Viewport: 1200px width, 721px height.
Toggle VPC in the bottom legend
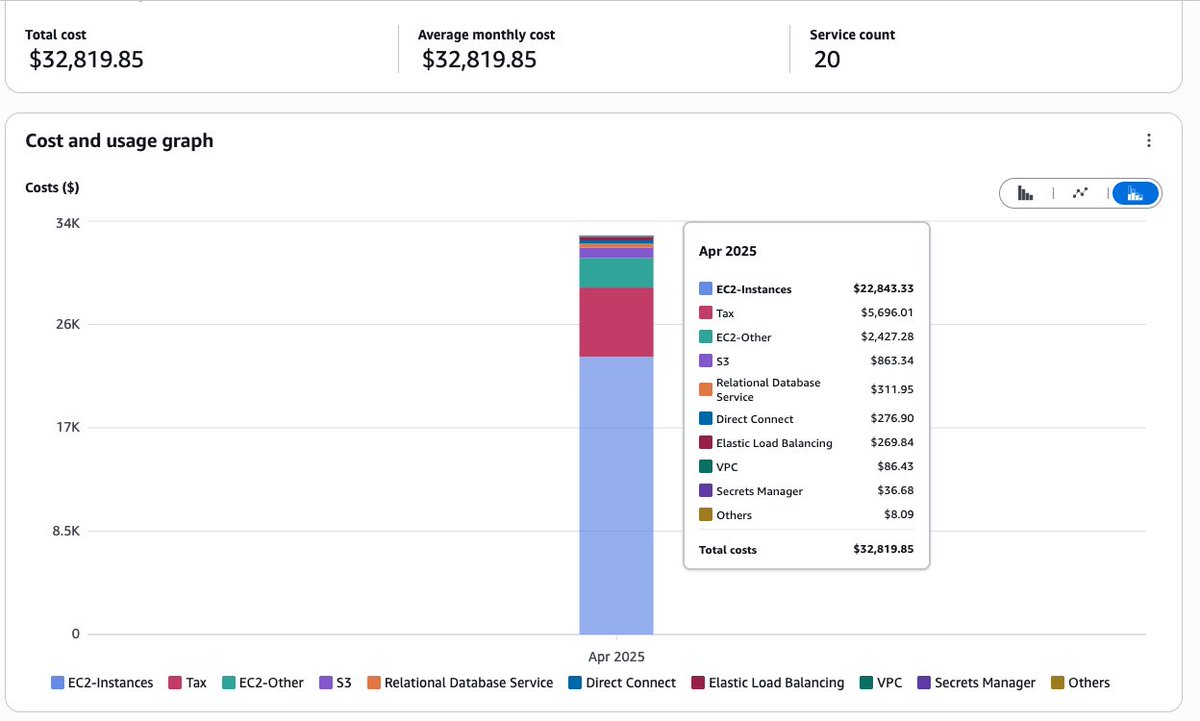(881, 683)
